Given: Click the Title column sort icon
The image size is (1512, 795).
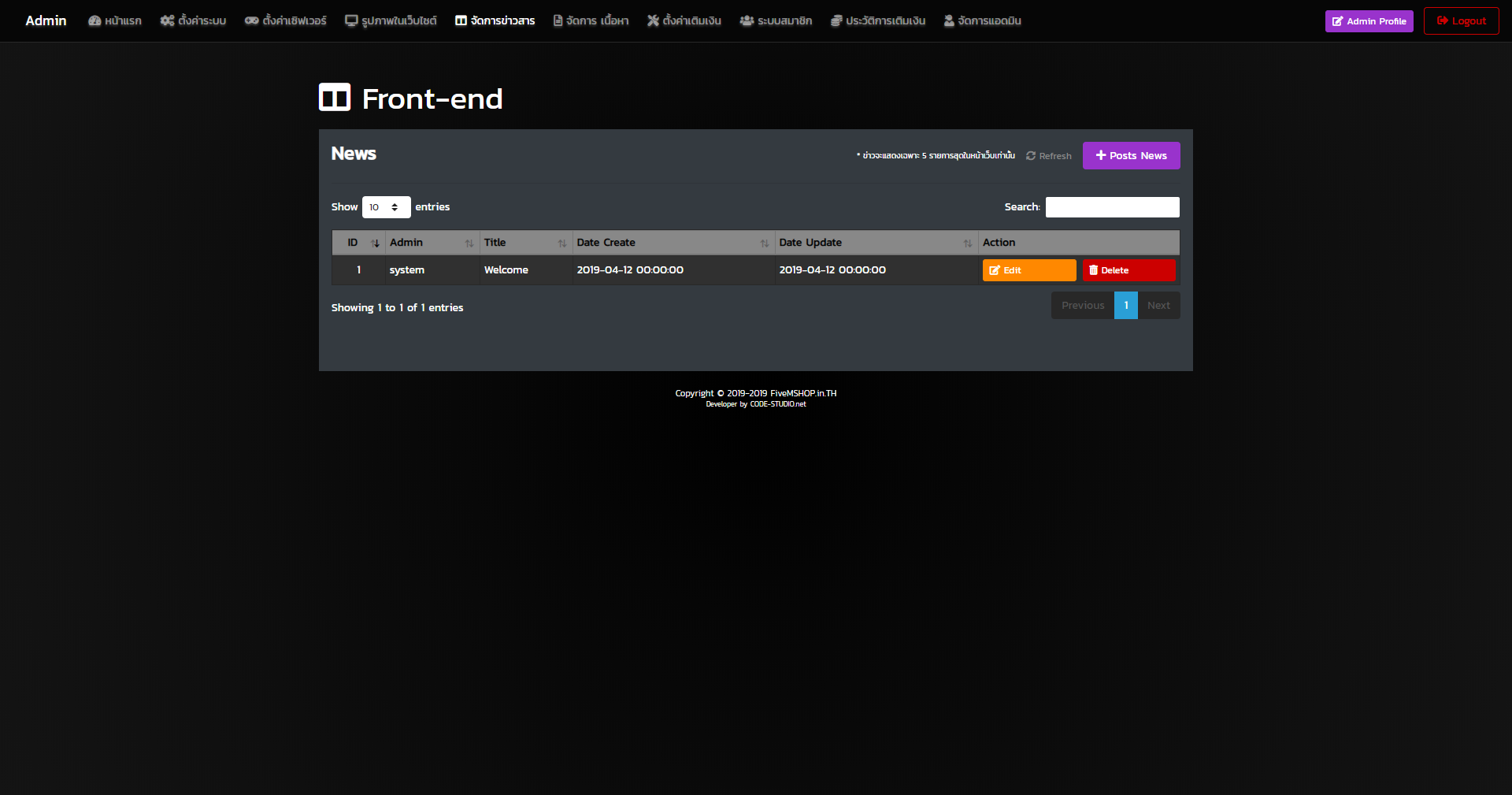Looking at the screenshot, I should pyautogui.click(x=562, y=243).
